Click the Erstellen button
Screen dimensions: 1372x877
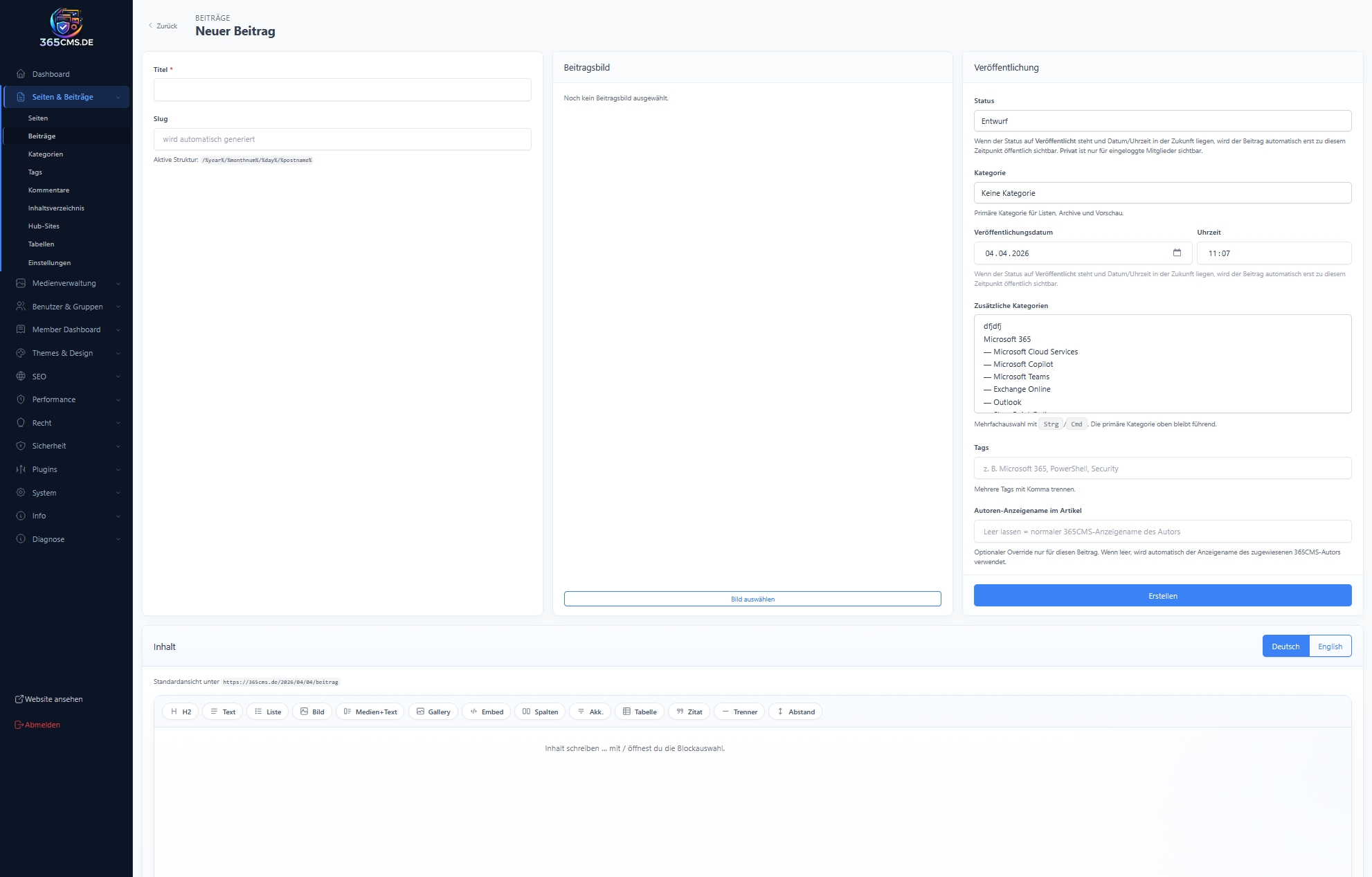(1162, 596)
